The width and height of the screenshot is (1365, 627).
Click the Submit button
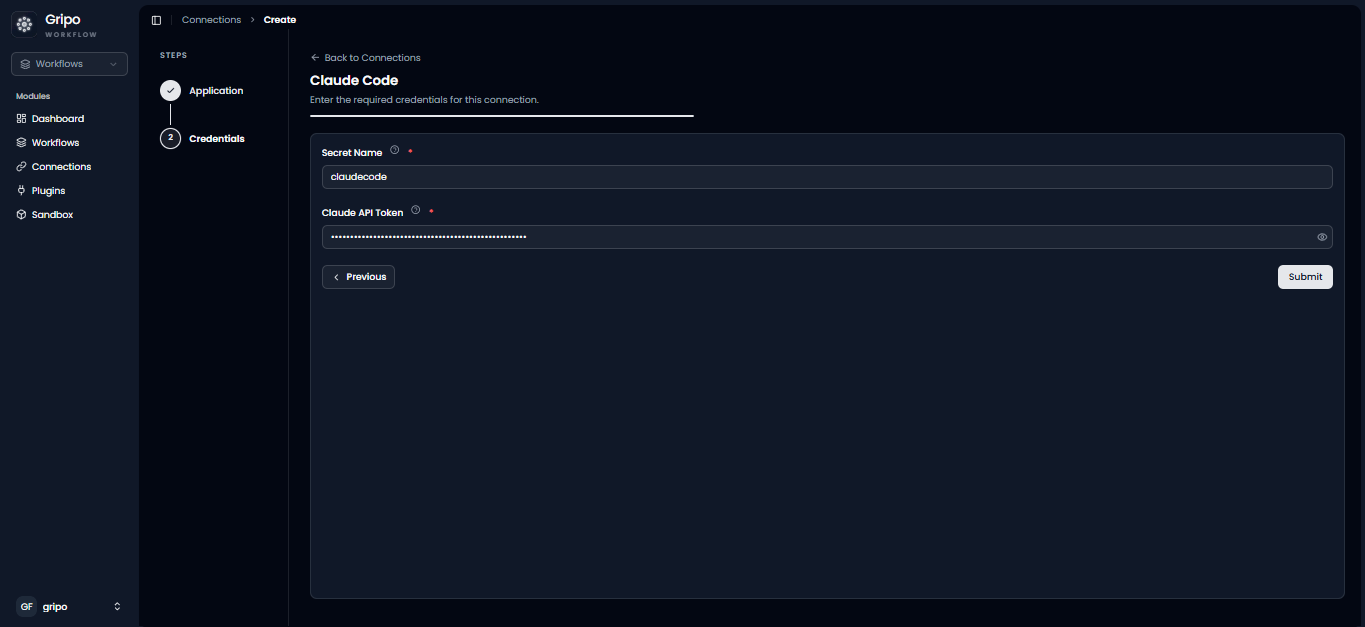click(1305, 277)
